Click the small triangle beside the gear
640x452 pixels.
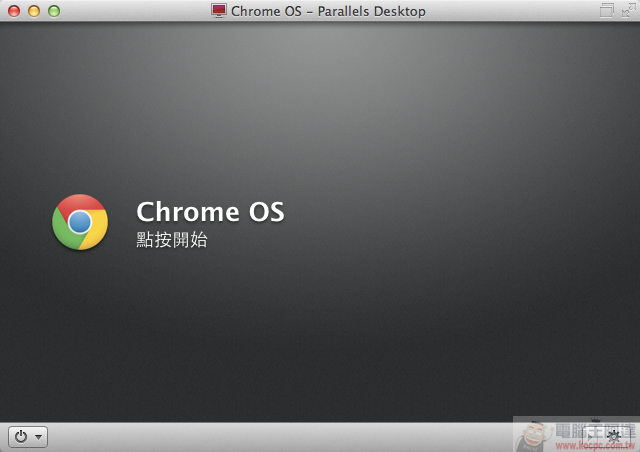[x=589, y=437]
